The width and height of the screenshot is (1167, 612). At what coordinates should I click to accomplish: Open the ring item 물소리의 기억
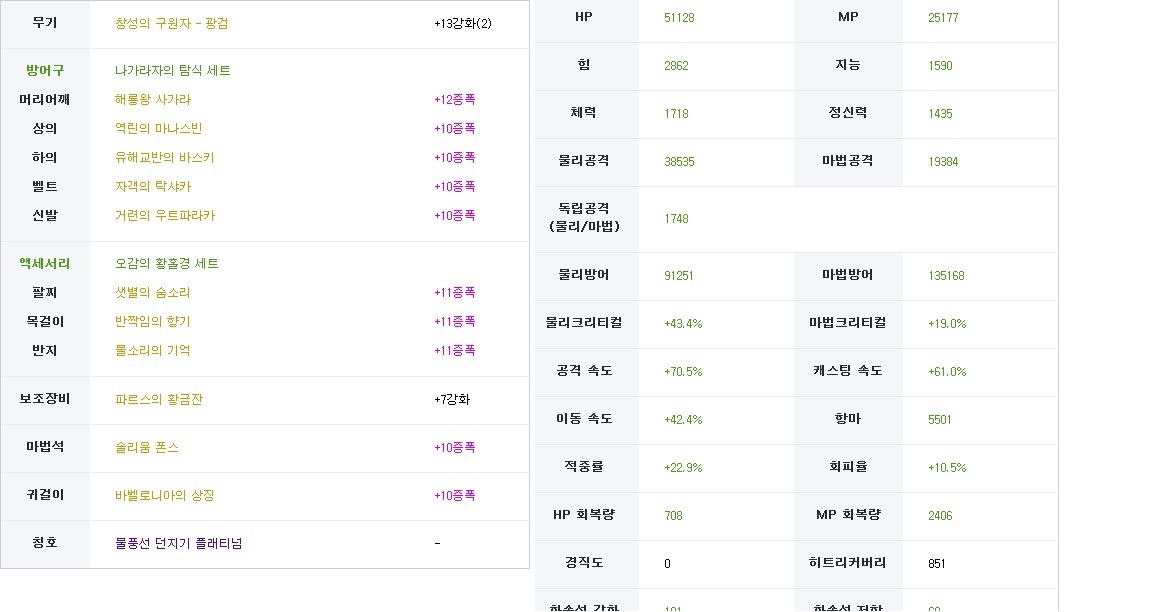153,351
